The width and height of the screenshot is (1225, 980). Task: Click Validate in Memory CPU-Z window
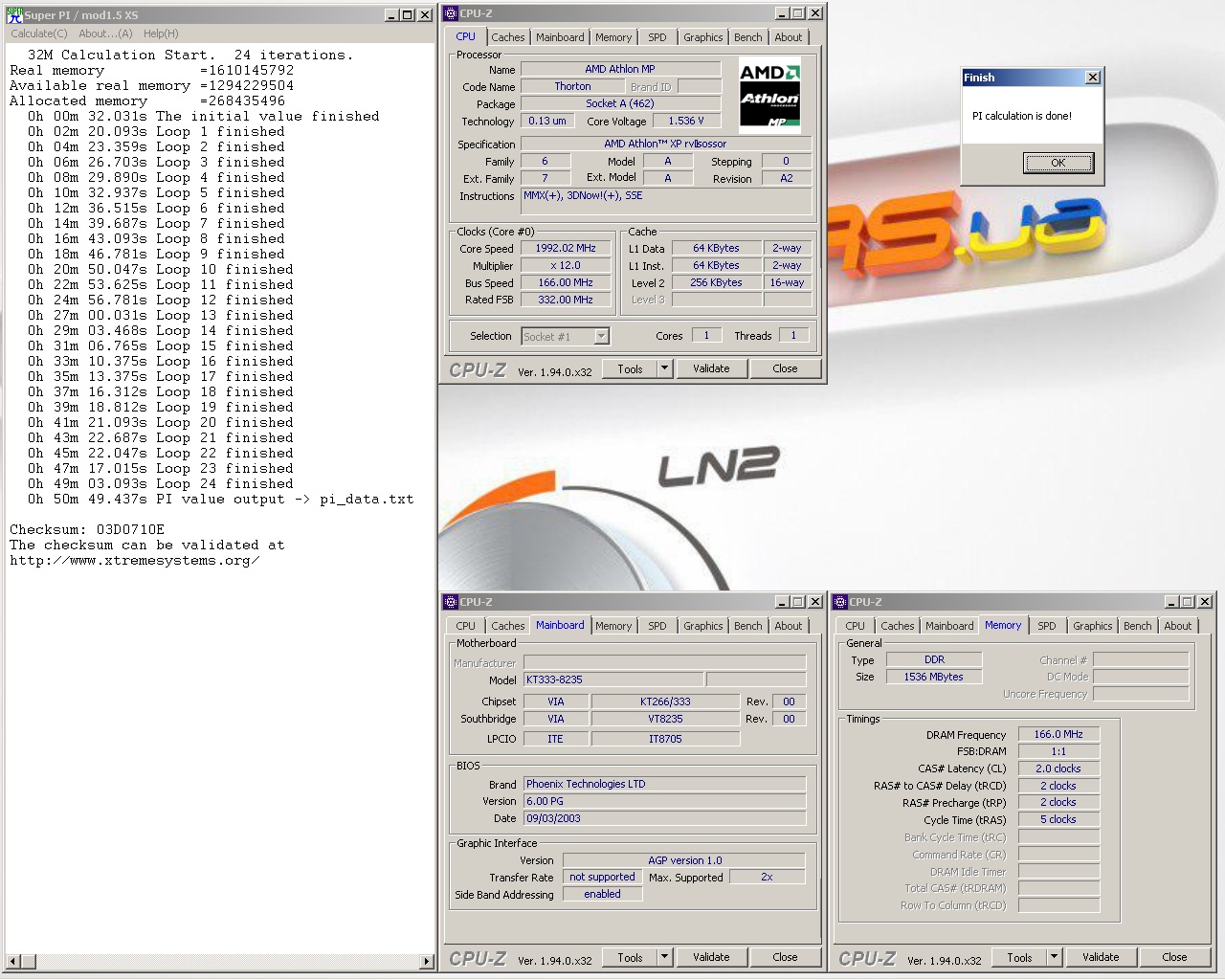pyautogui.click(x=1101, y=957)
